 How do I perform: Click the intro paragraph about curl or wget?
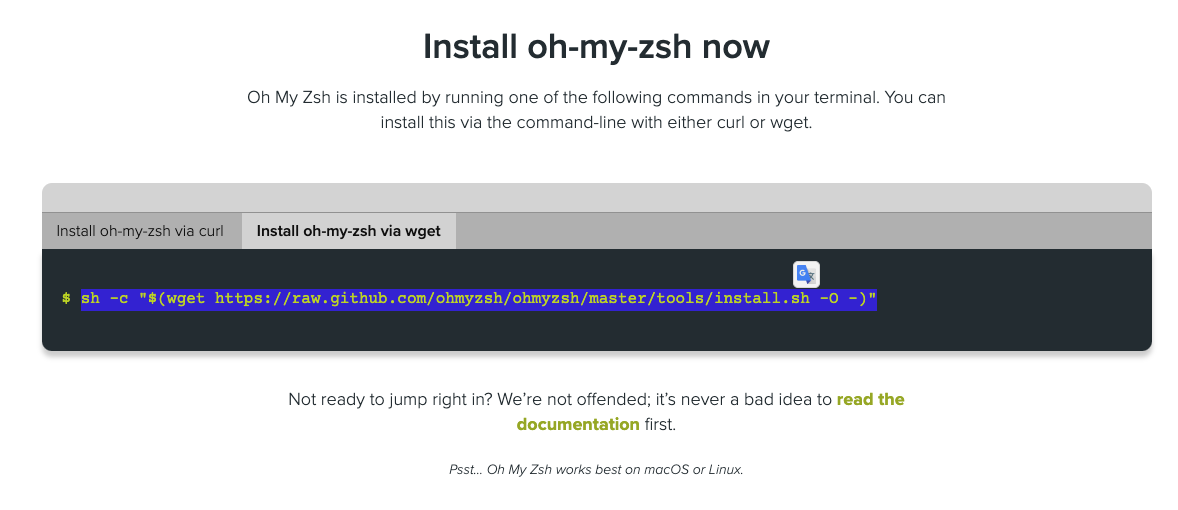pyautogui.click(x=596, y=111)
